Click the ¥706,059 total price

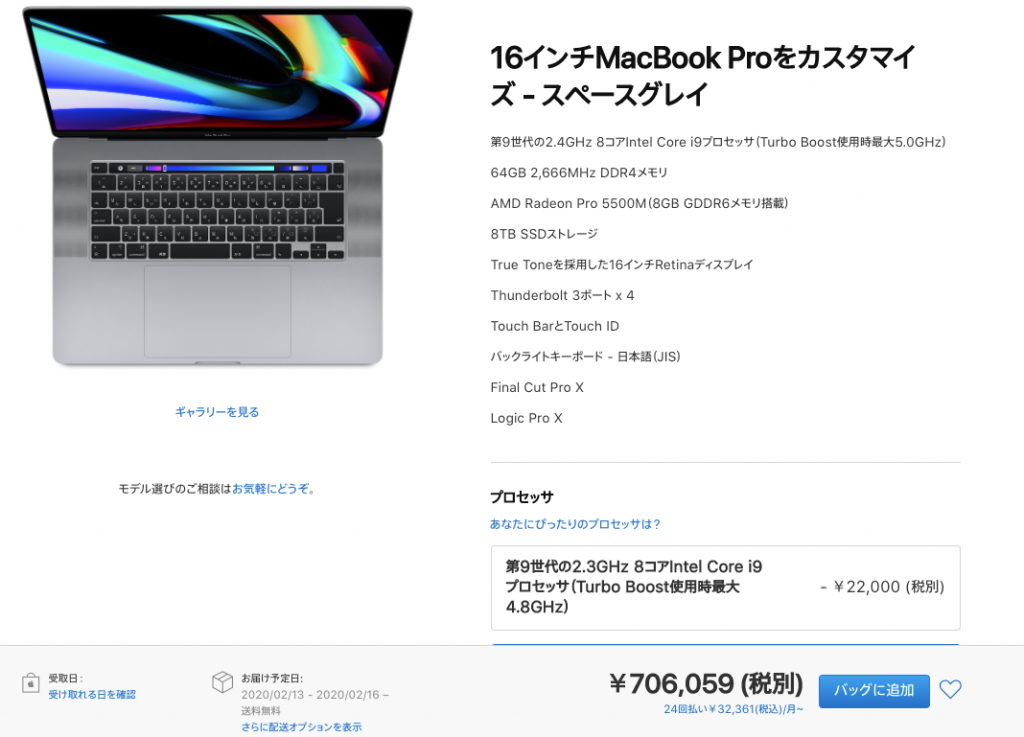706,683
